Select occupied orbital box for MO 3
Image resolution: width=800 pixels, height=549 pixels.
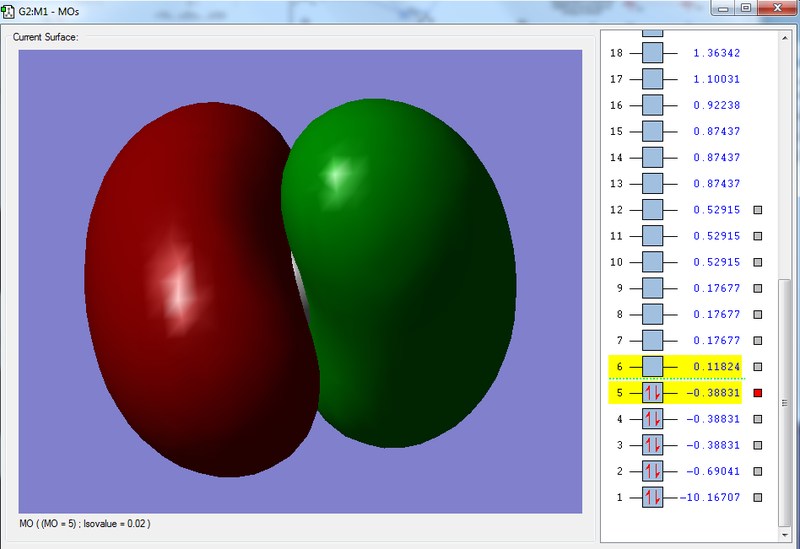coord(653,445)
